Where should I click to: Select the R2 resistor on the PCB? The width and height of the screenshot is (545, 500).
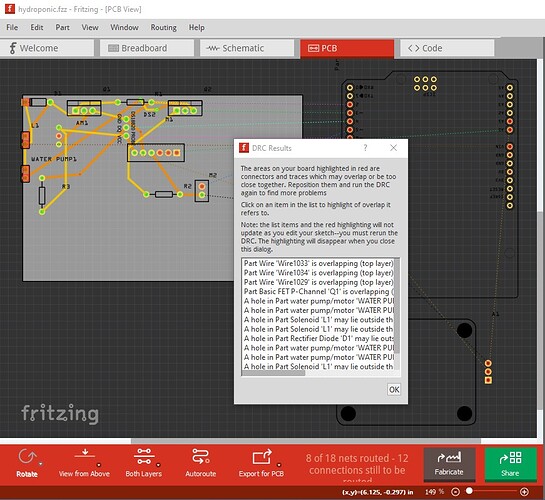[x=163, y=195]
